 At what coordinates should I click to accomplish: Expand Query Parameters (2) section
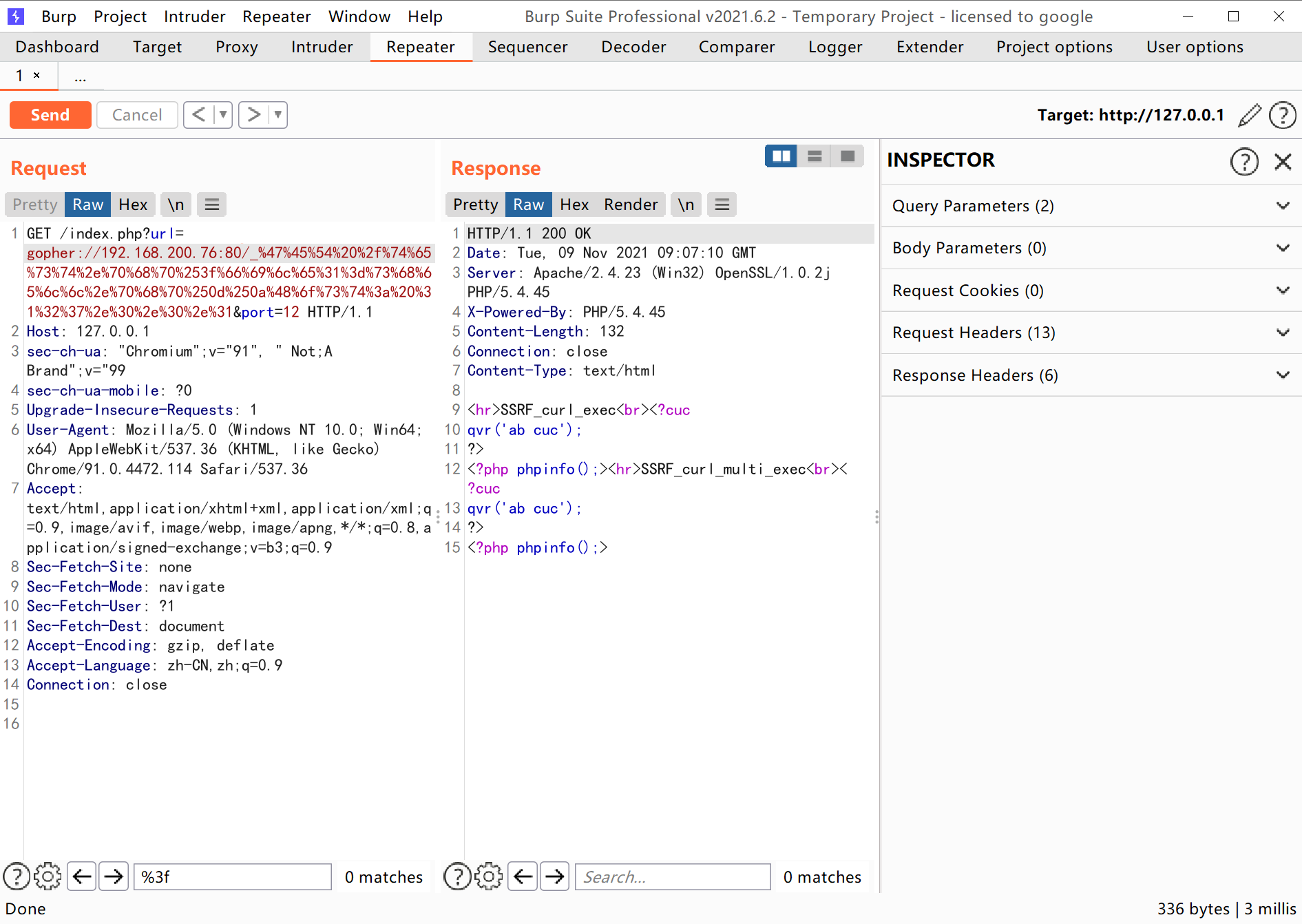1091,206
